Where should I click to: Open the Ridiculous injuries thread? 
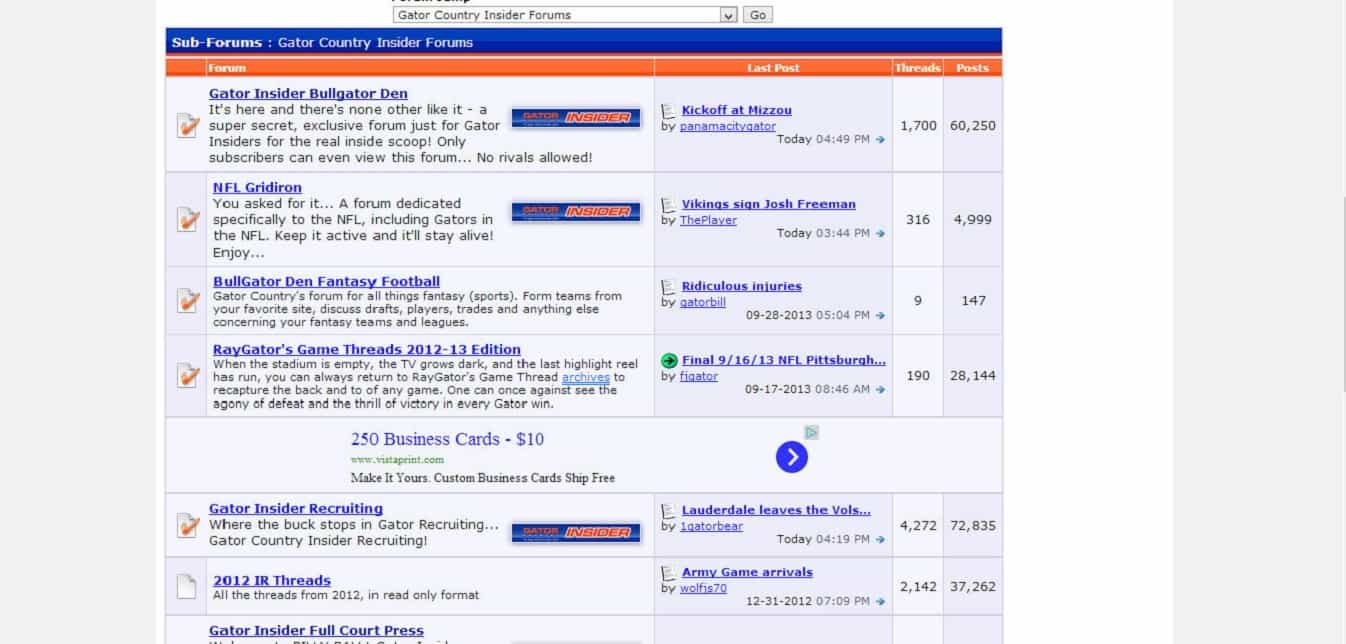[x=742, y=286]
